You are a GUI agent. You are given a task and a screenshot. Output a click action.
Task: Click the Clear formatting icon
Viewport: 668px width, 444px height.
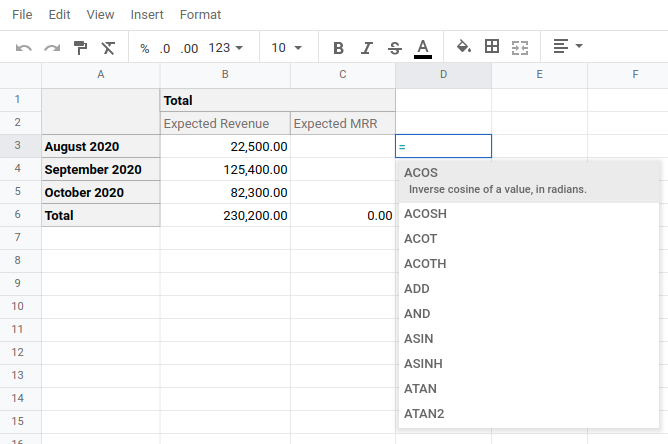(x=108, y=48)
